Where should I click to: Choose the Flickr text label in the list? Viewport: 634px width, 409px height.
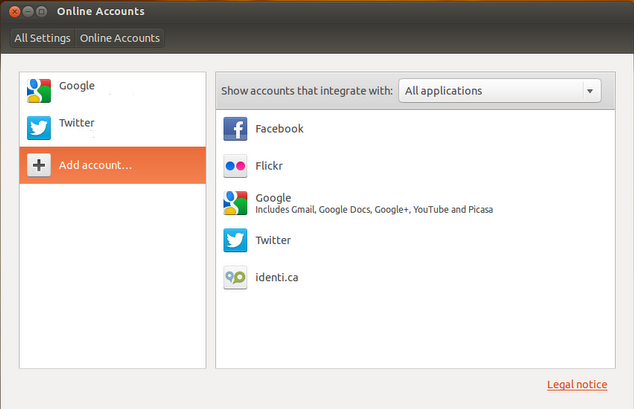[271, 166]
